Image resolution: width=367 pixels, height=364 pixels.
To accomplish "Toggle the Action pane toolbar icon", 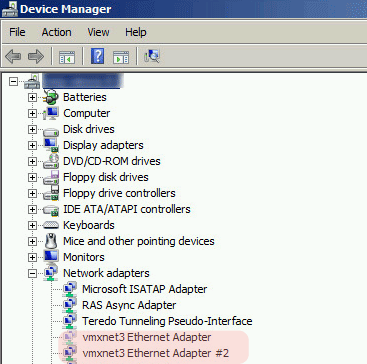I will [x=121, y=57].
